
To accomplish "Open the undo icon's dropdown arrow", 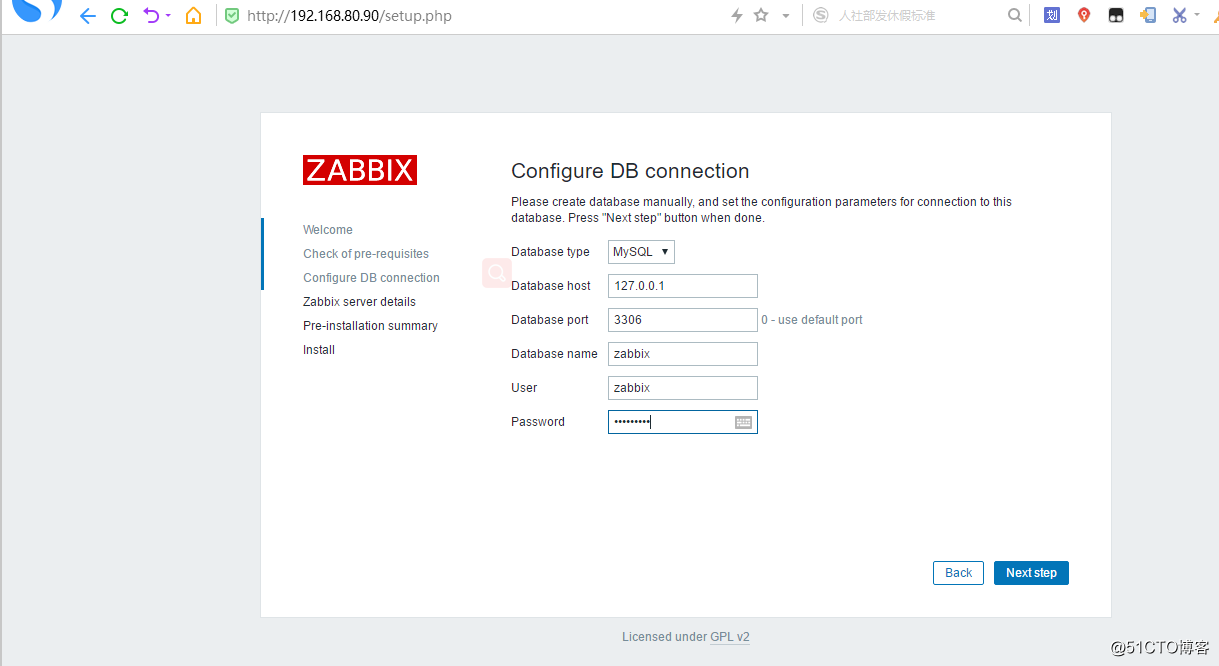I will (x=168, y=16).
